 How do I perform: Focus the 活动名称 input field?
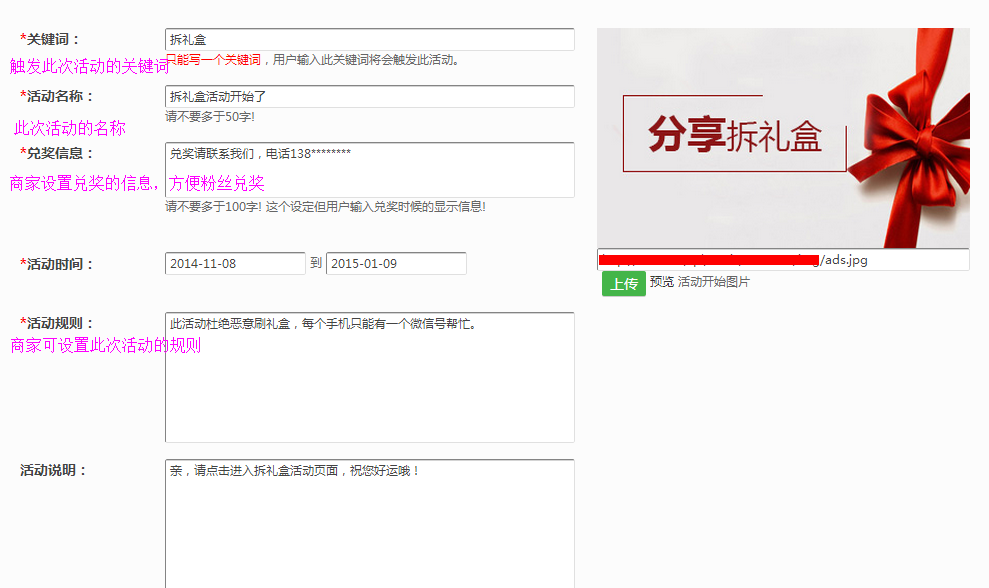pos(369,96)
